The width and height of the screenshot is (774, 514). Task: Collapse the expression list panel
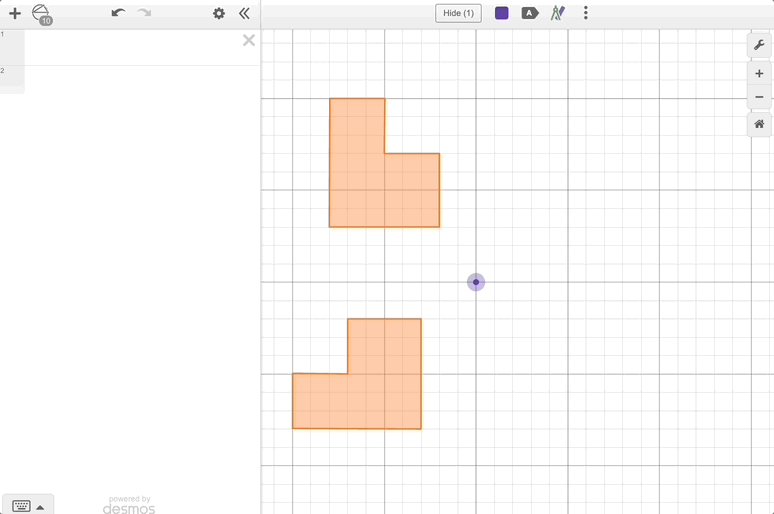(x=244, y=14)
